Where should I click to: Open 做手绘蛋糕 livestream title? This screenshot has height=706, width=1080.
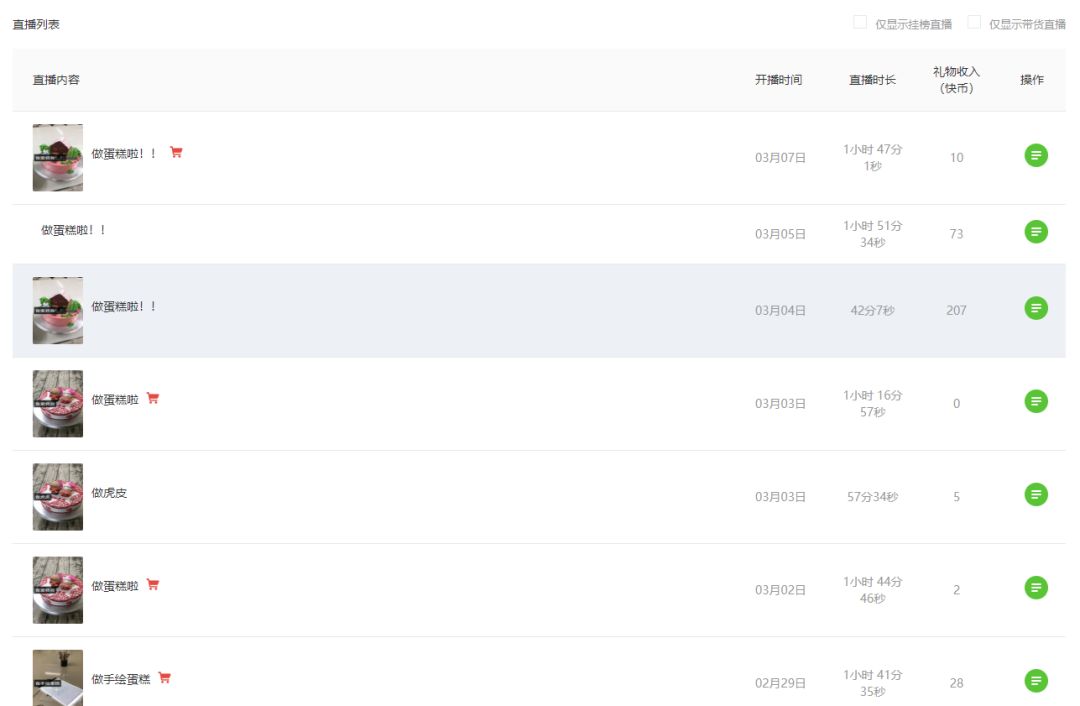[121, 679]
